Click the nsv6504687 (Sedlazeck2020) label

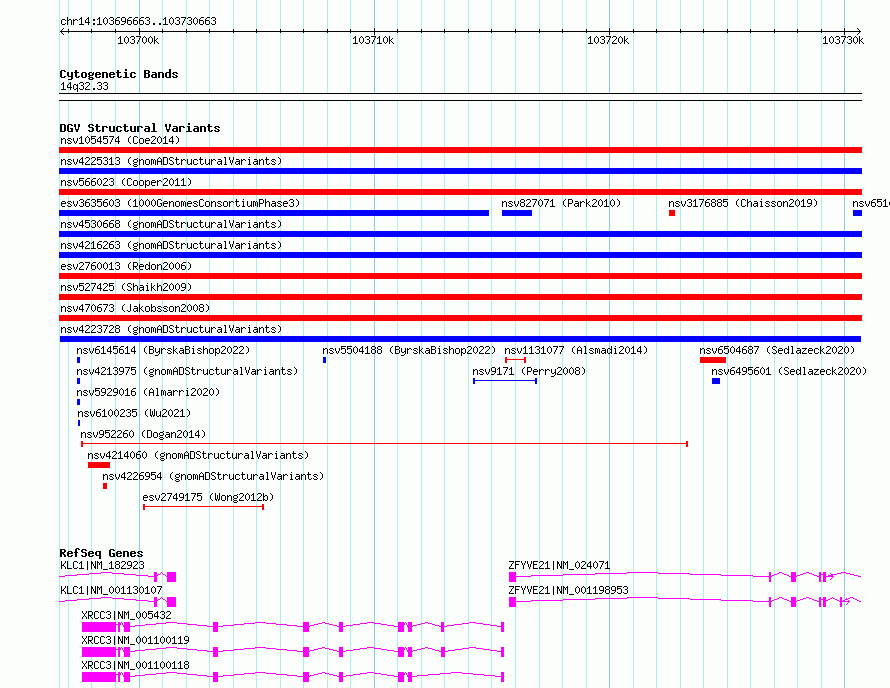tap(777, 350)
